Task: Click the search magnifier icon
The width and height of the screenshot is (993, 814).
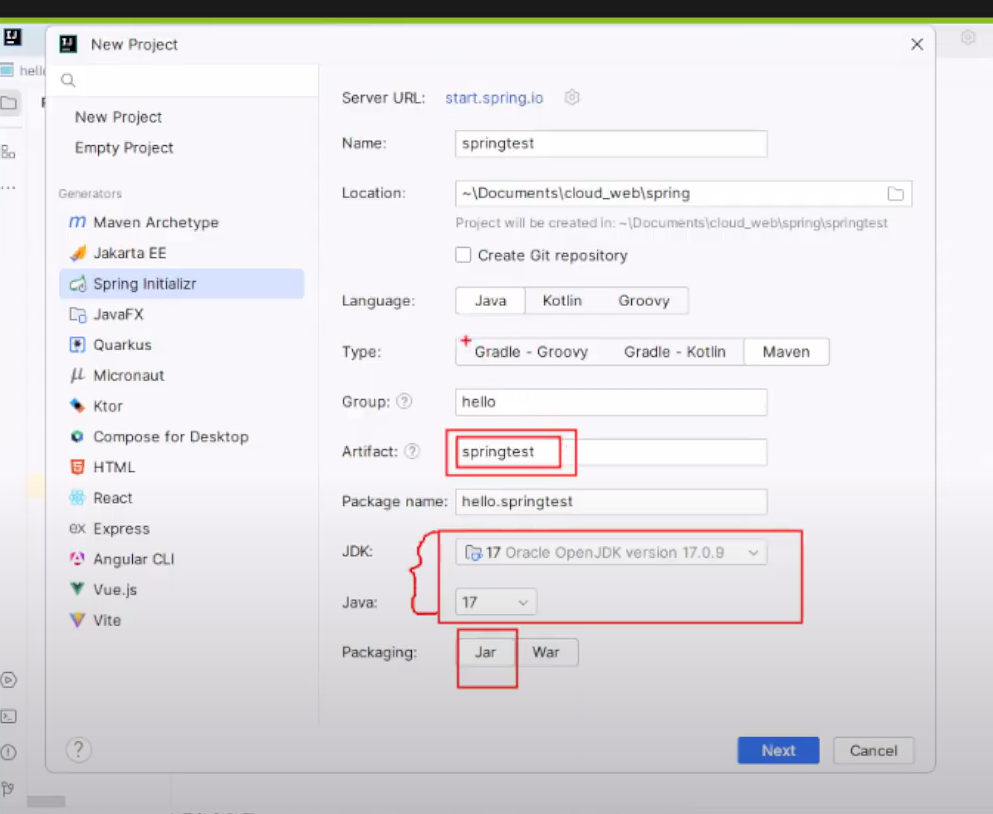Action: pyautogui.click(x=68, y=80)
